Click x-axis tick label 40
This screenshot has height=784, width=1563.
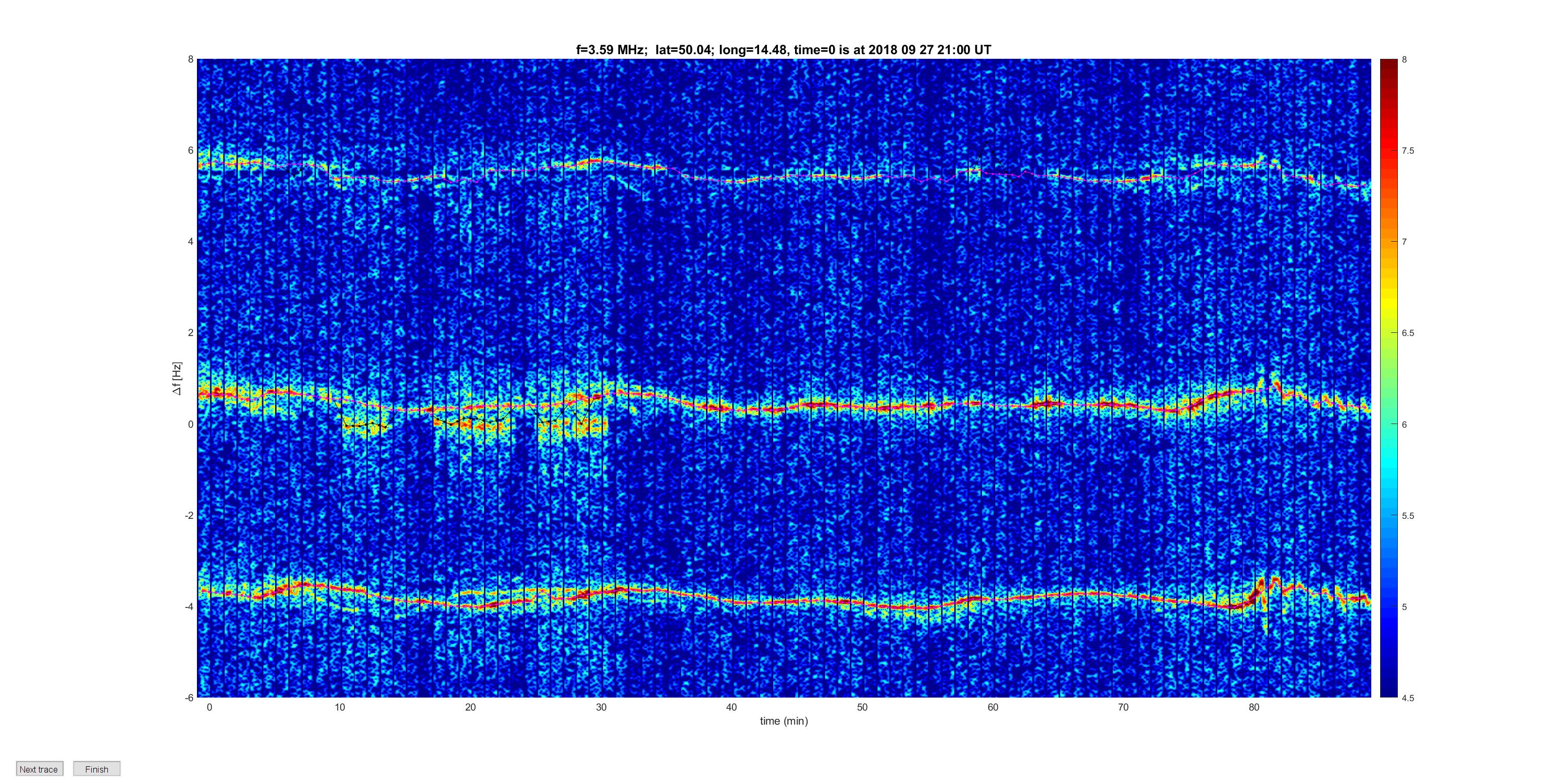coord(731,707)
